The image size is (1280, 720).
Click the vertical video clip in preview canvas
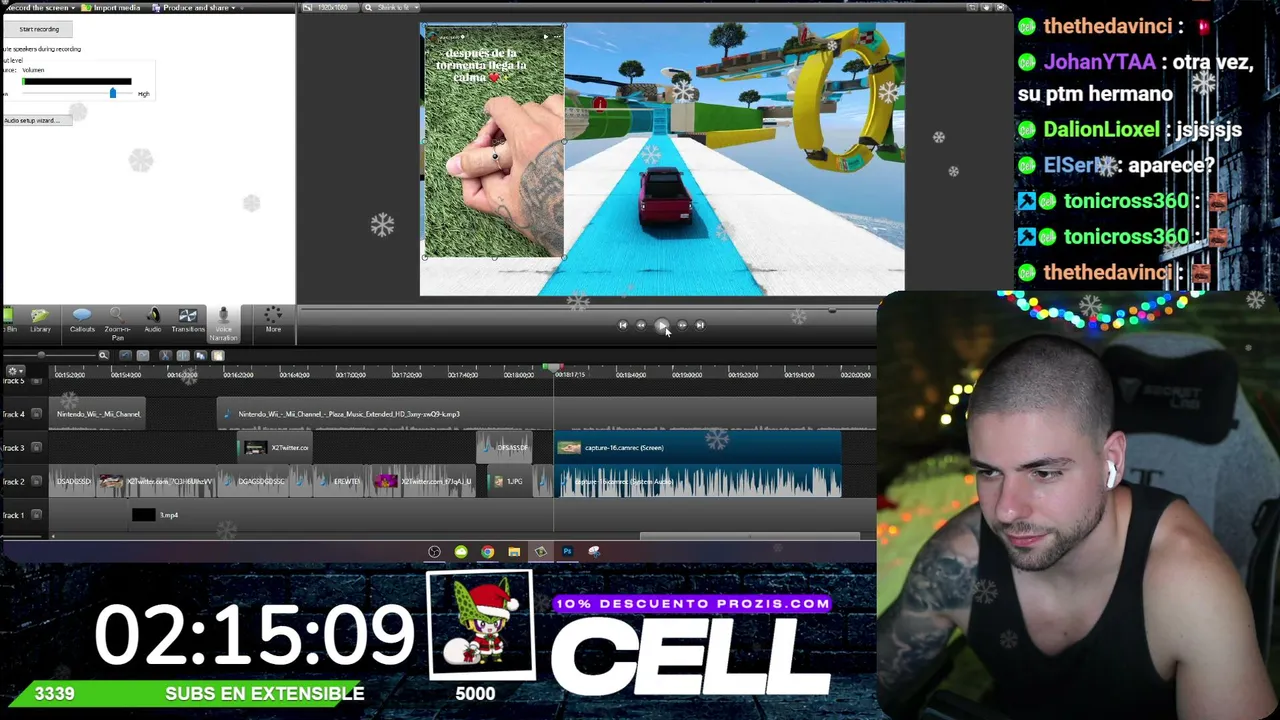(x=493, y=142)
